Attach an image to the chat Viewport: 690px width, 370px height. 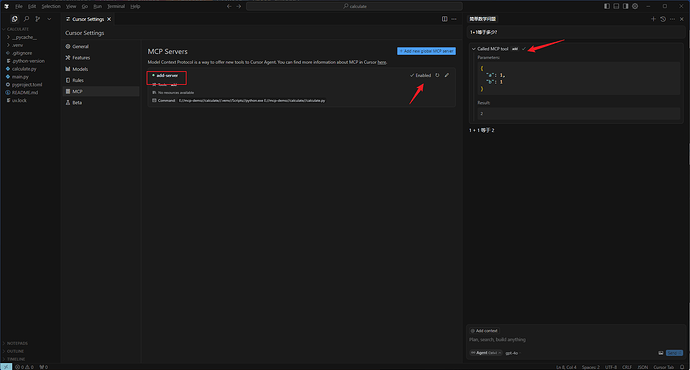[x=661, y=353]
